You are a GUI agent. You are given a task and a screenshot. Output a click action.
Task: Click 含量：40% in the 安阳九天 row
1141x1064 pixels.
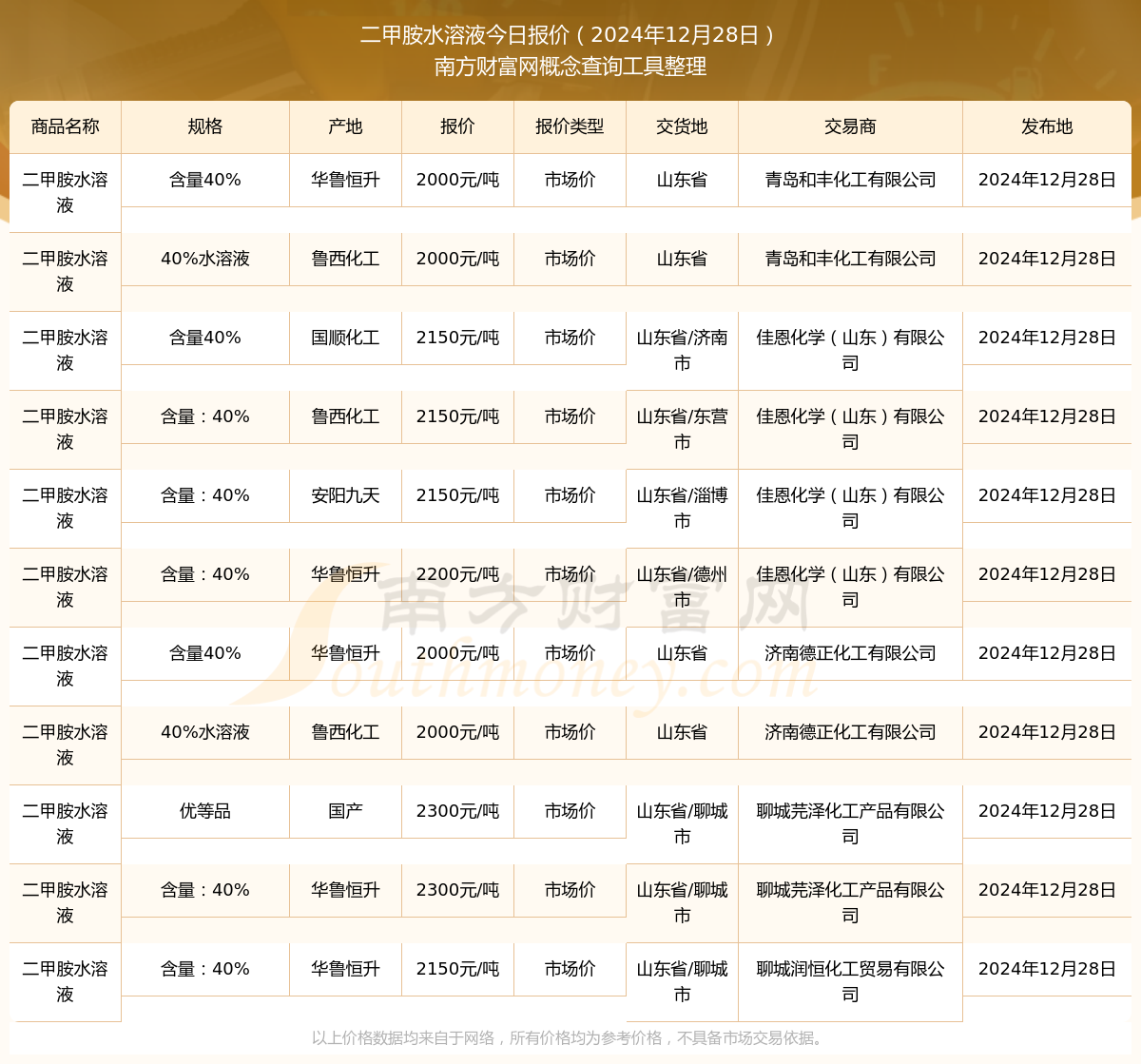[x=205, y=495]
